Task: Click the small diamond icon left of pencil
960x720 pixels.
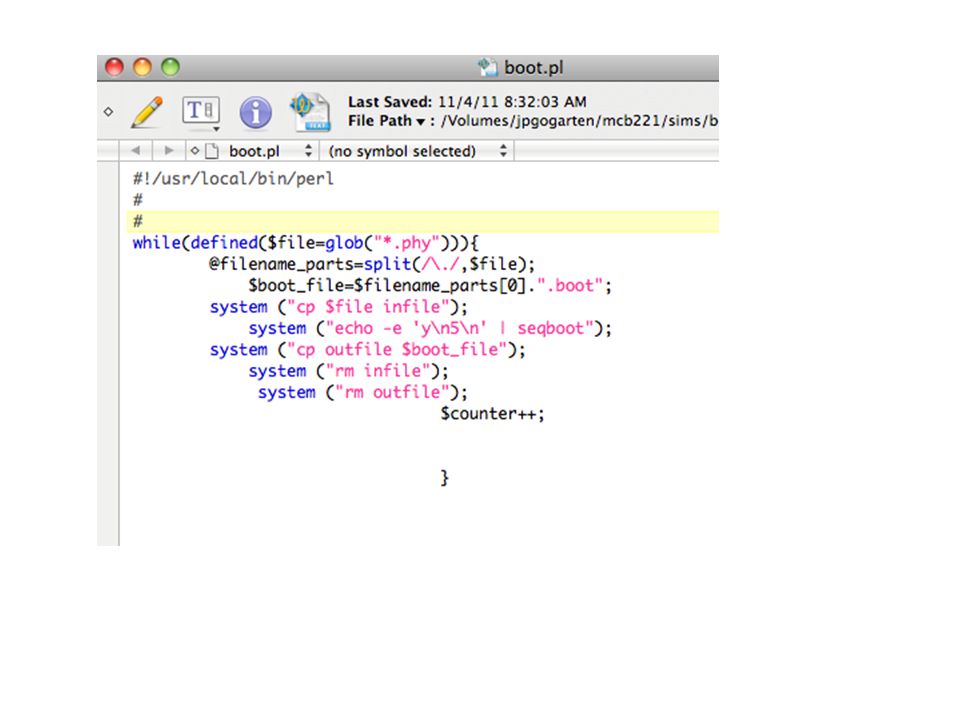Action: (108, 112)
